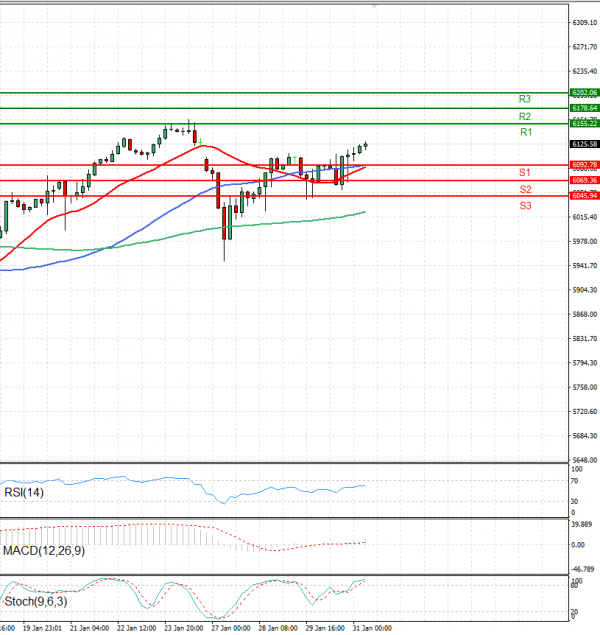Screen dimensions: 600x635
Task: Click the R2 resistance label
Action: [524, 117]
